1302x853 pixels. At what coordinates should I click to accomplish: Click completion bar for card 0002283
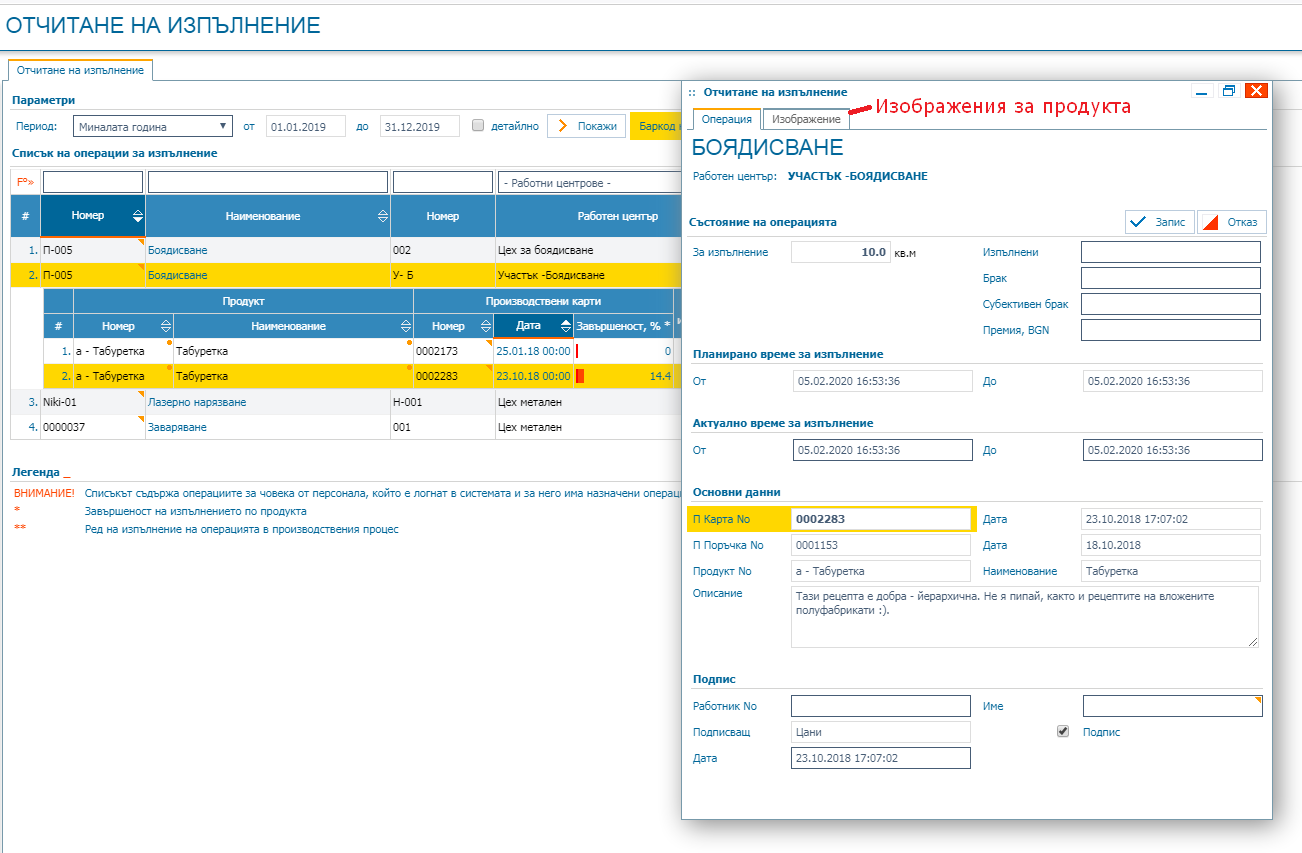point(579,376)
